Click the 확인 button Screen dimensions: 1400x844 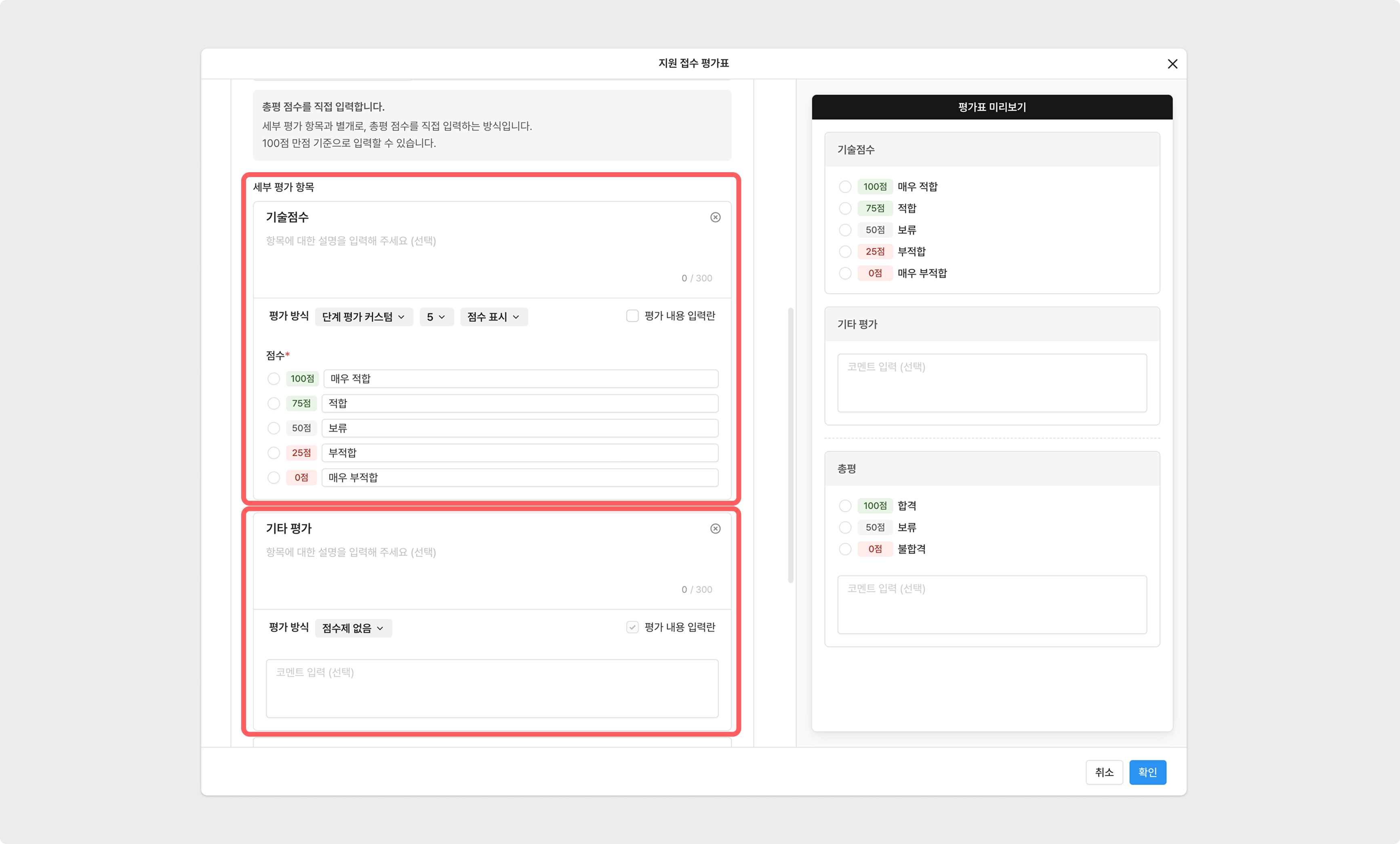coord(1147,772)
